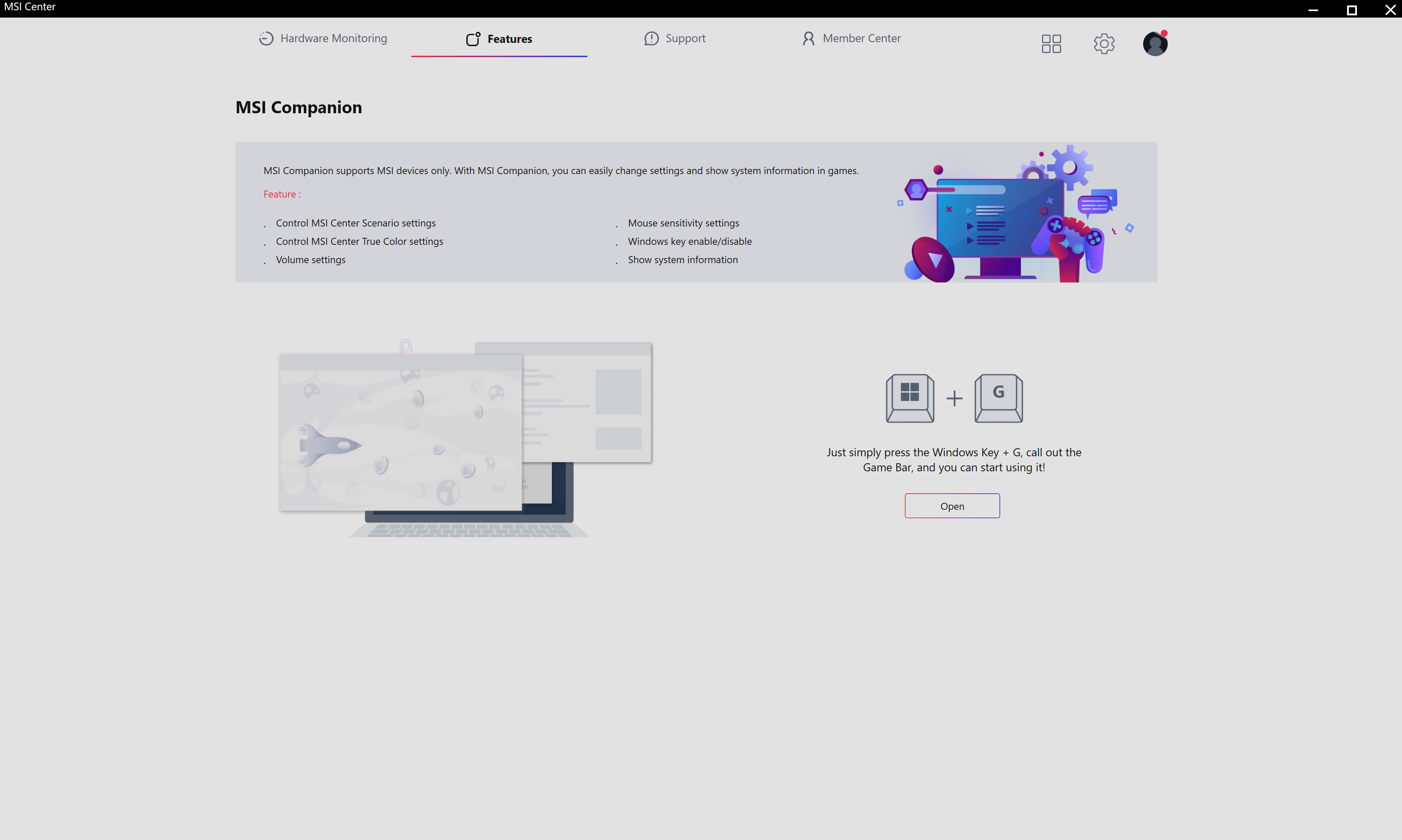Maximize the MSI Center window
This screenshot has width=1402, height=840.
point(1352,10)
